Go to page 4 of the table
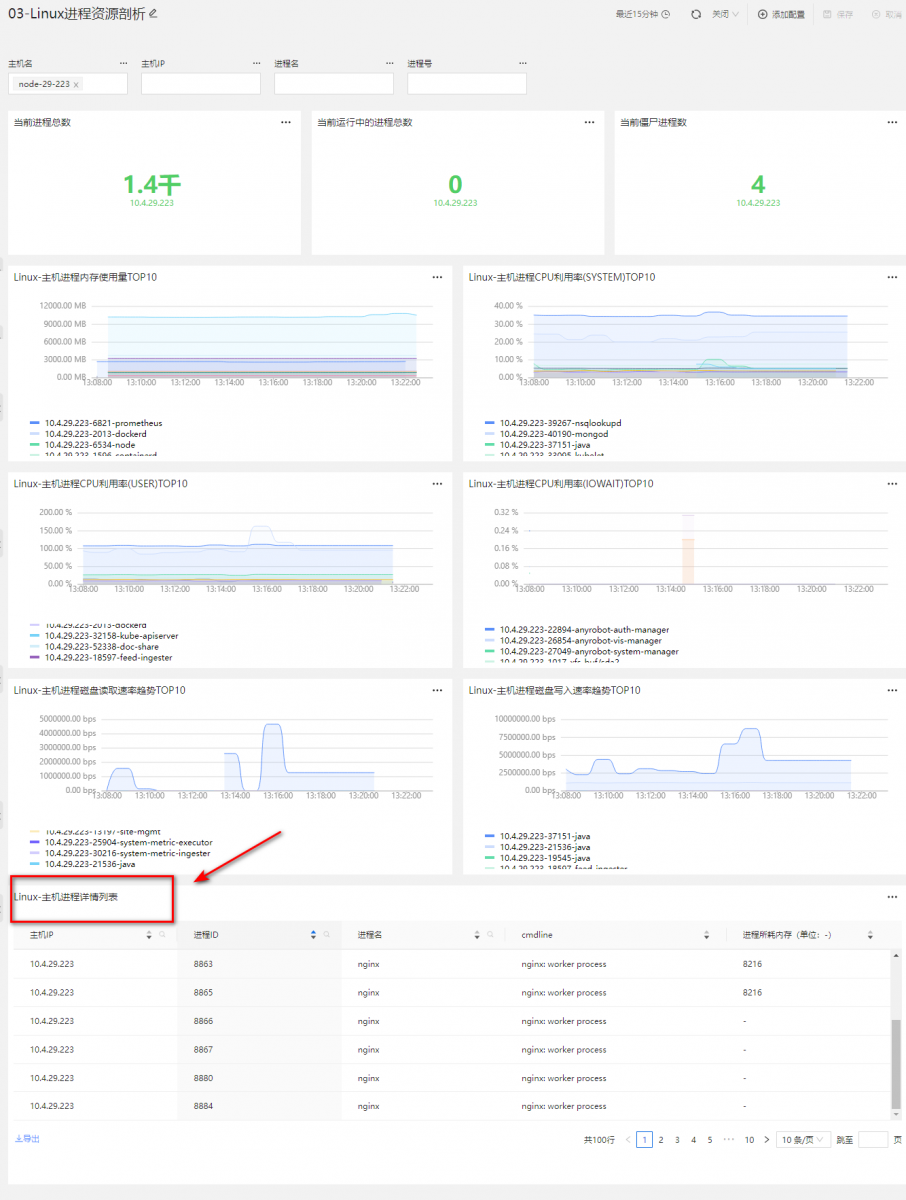The height and width of the screenshot is (1200, 906). [x=694, y=1140]
